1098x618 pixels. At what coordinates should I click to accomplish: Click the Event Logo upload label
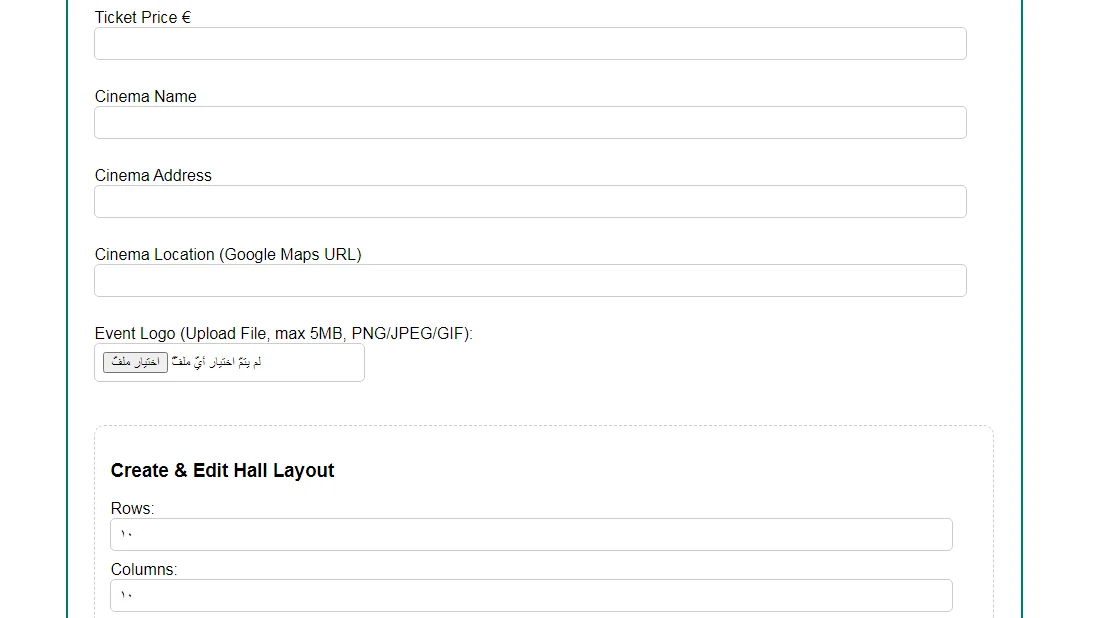283,333
